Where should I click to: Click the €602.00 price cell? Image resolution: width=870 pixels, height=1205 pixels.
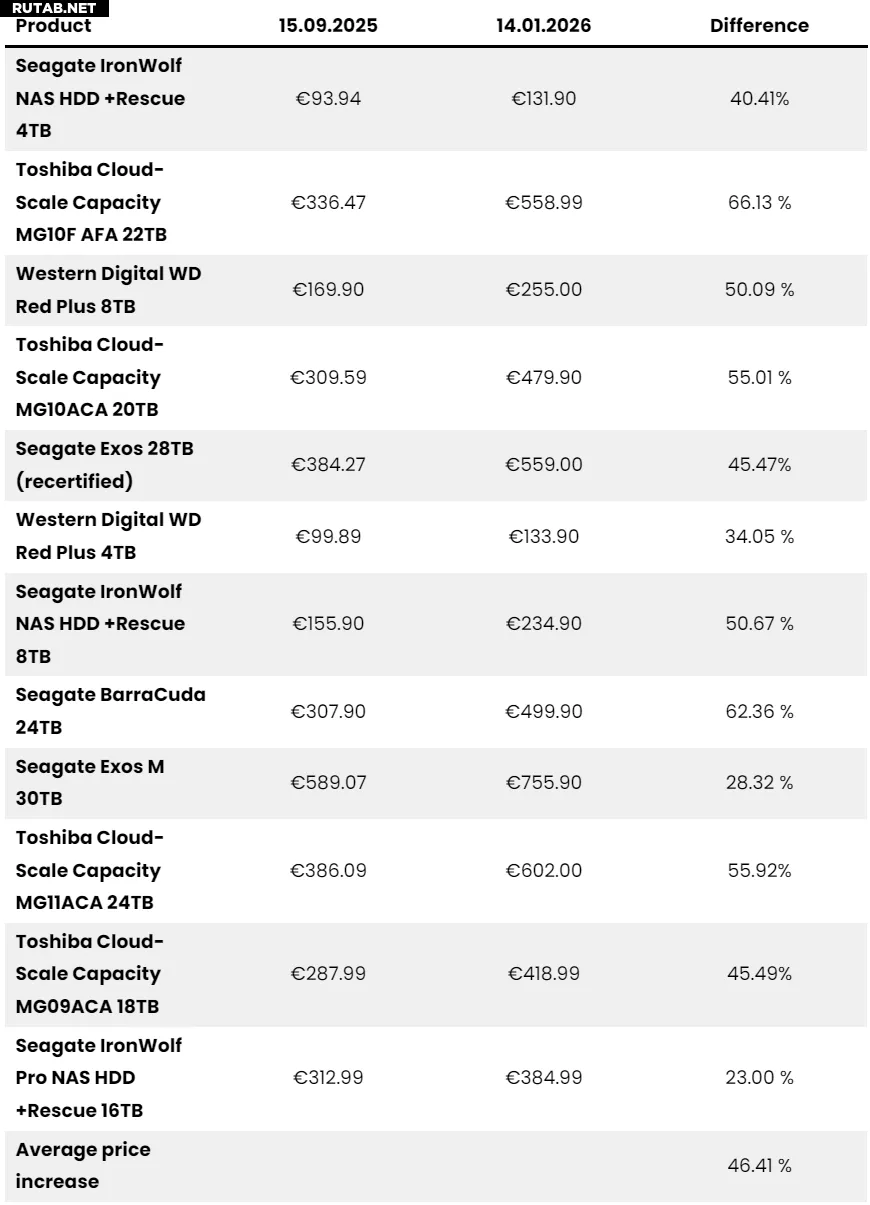[543, 870]
